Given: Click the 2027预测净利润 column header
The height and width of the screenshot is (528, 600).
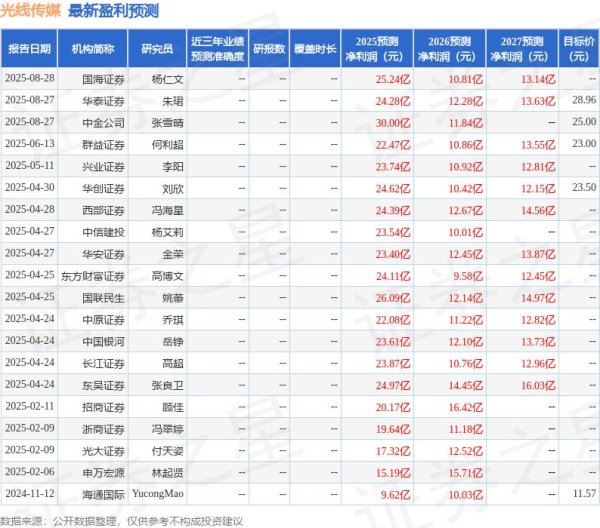Looking at the screenshot, I should pos(522,49).
